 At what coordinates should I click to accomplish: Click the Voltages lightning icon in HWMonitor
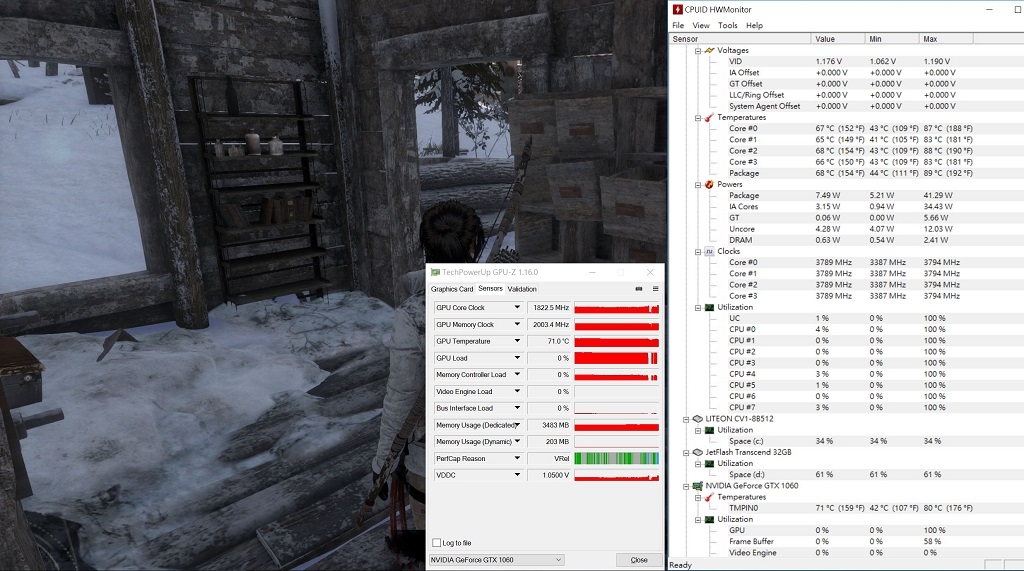709,50
